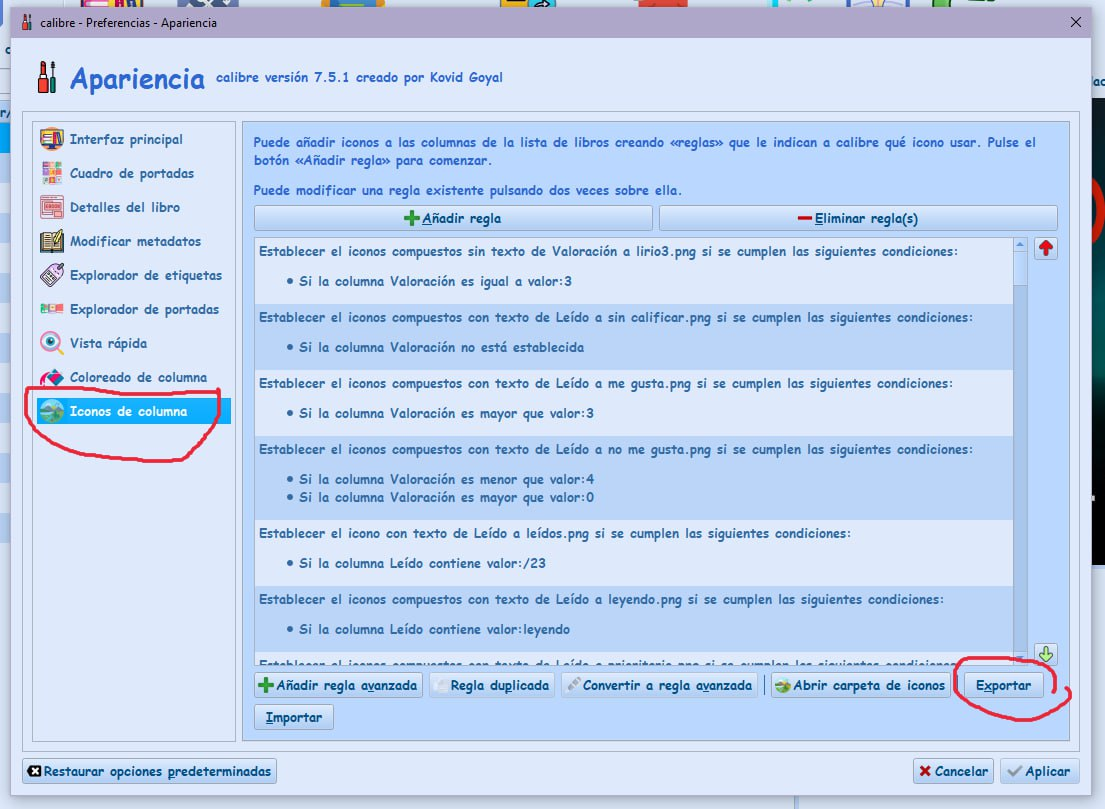Click the Vista rápida magnifier icon
Screen dimensions: 1105x809
[51, 343]
